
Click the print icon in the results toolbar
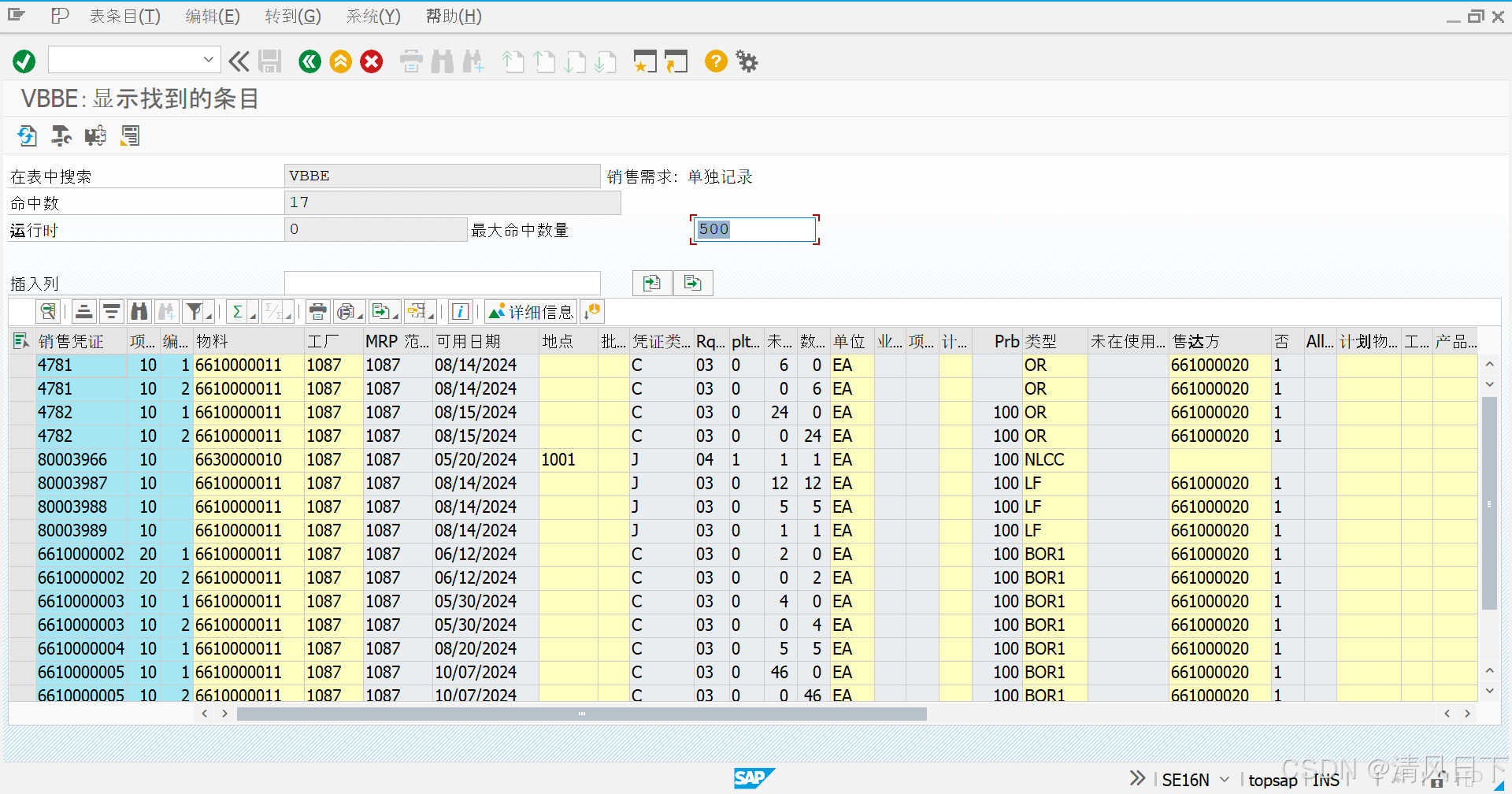[317, 311]
